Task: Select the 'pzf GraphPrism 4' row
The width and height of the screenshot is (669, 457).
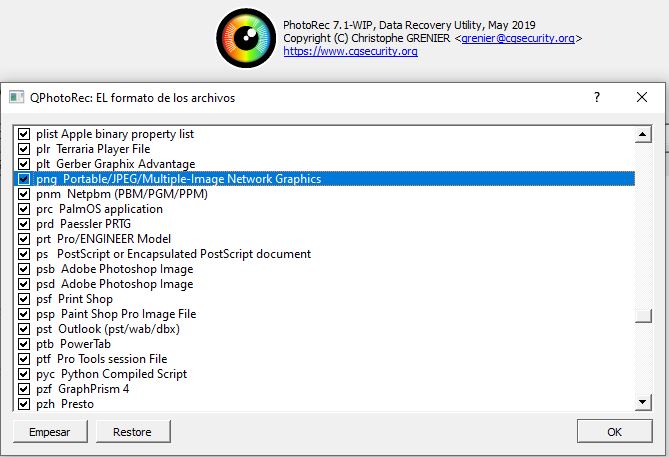Action: pos(324,389)
